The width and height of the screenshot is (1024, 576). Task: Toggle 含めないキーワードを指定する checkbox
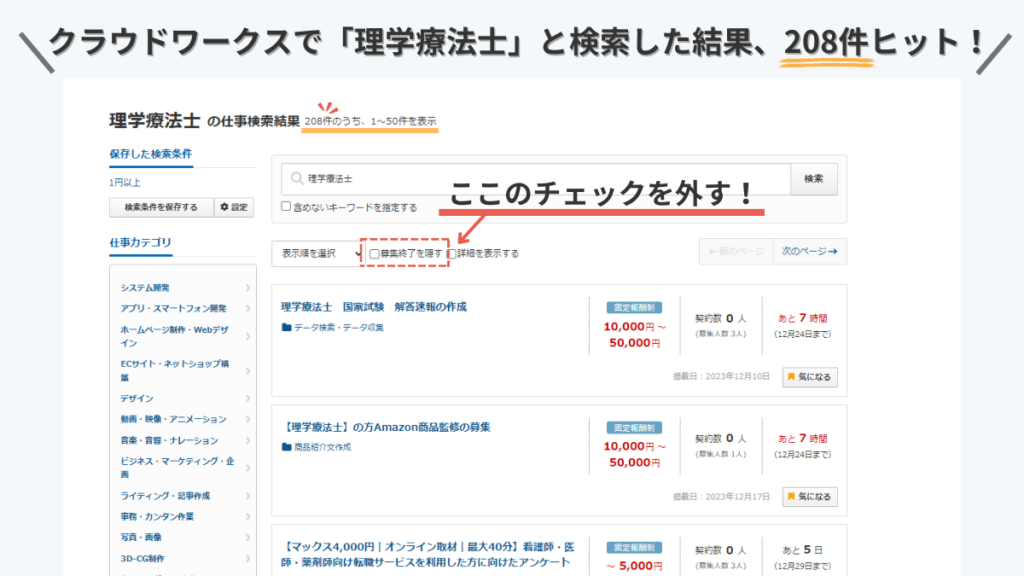click(286, 206)
